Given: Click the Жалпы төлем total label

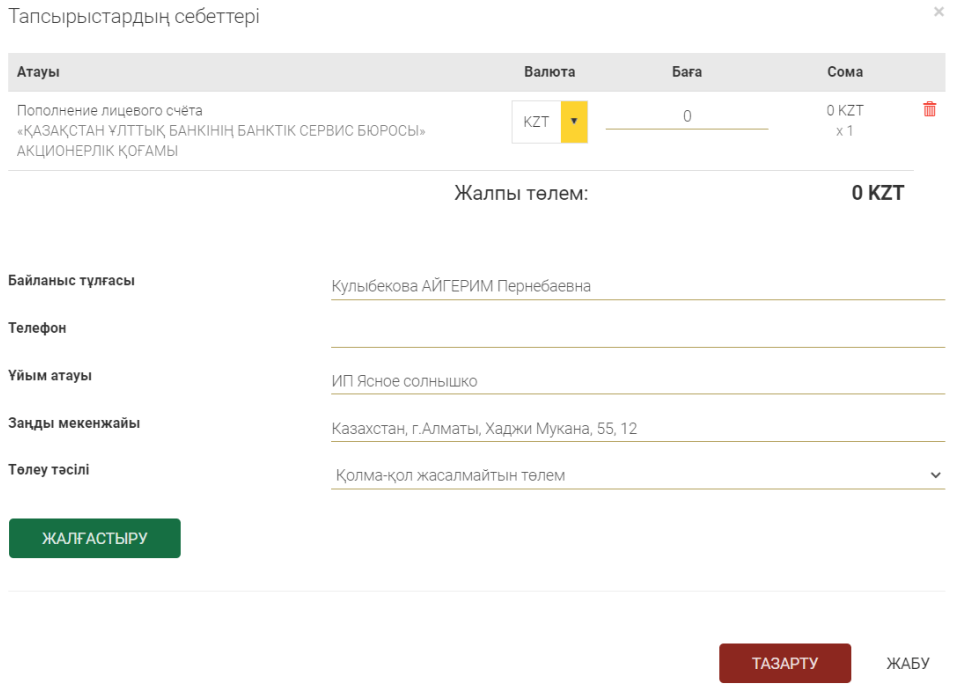Looking at the screenshot, I should pos(521,193).
